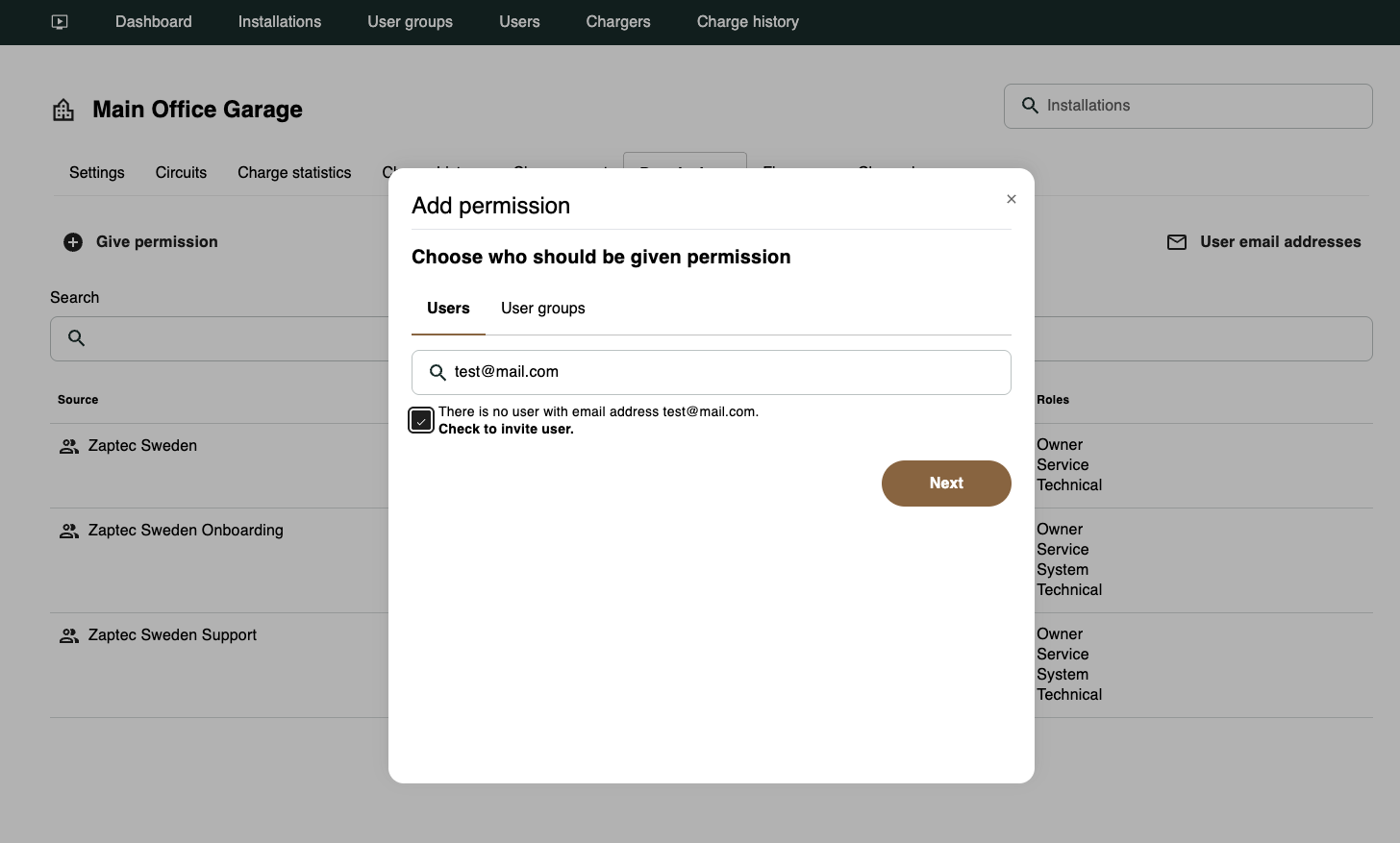Click the video tutorial icon in top bar
The width and height of the screenshot is (1400, 843).
click(59, 21)
